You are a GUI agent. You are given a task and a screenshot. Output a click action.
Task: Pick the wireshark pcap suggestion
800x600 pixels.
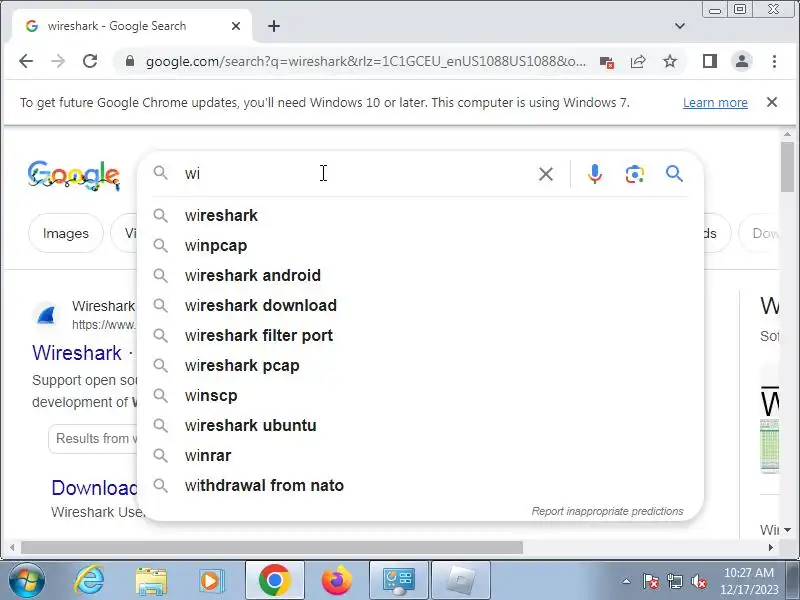tap(420, 366)
